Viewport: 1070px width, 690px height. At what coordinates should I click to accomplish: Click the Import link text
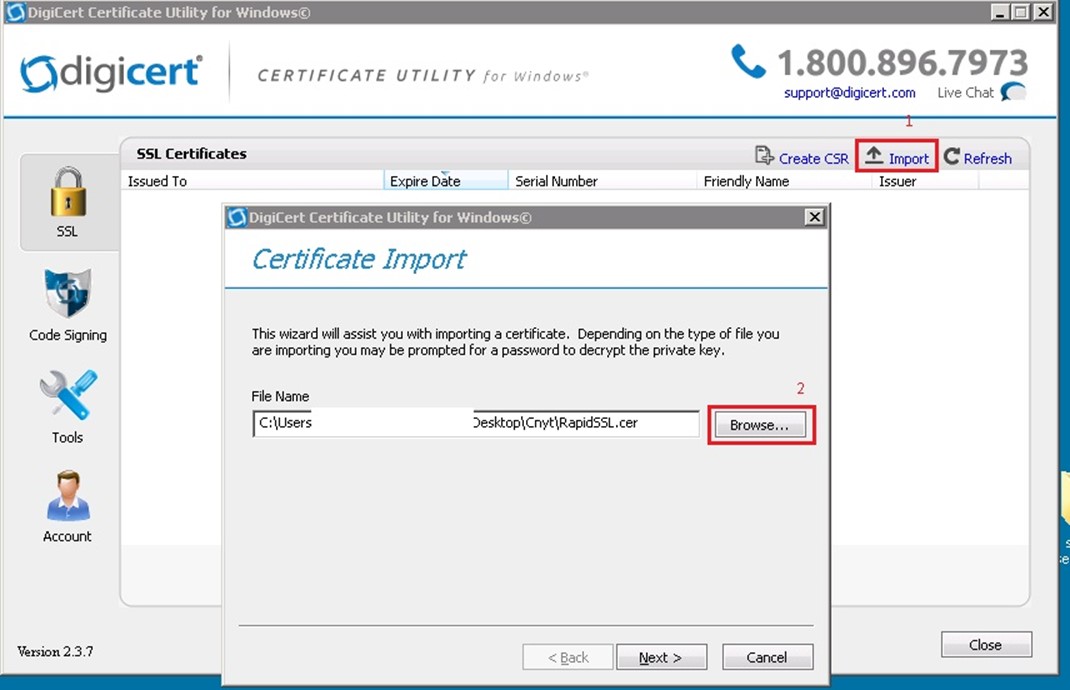click(x=908, y=158)
